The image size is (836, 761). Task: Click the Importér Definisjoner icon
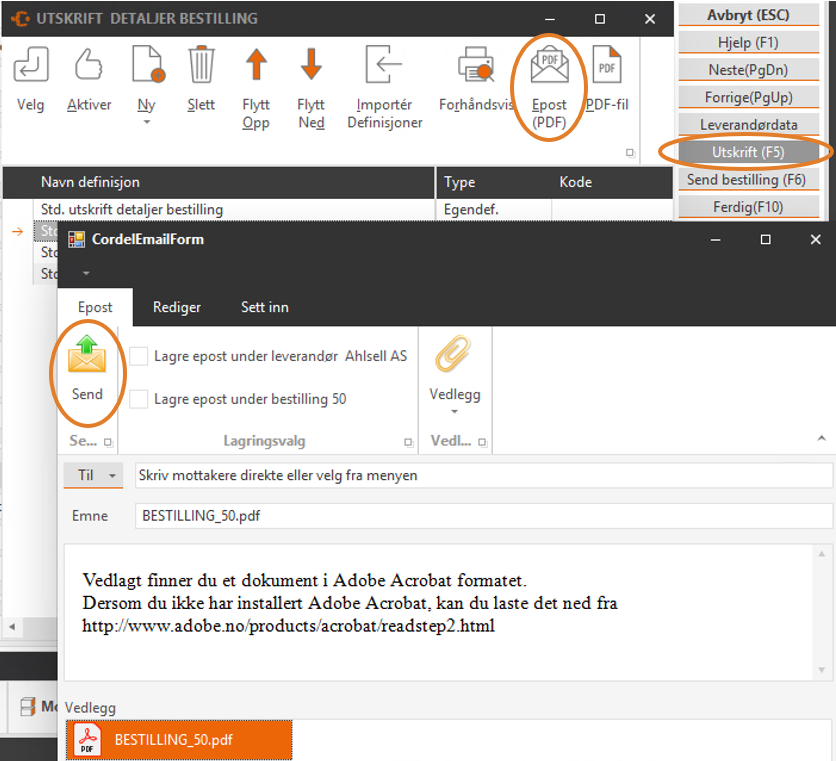[384, 66]
